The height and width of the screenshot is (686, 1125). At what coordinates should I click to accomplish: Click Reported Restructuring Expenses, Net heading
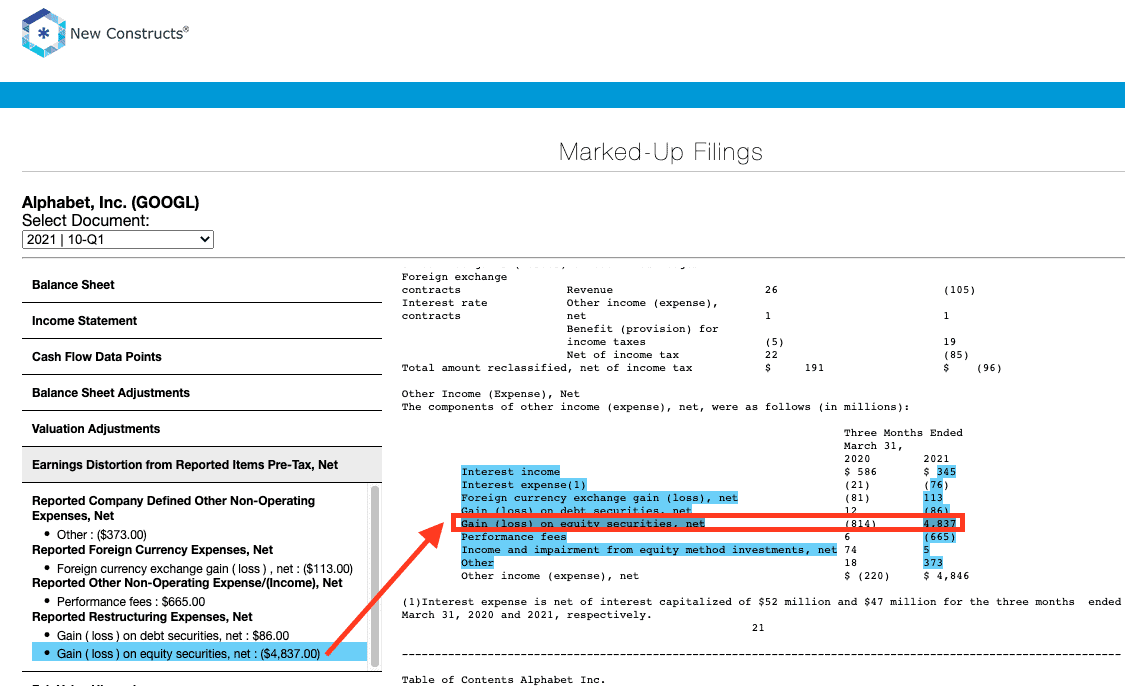(142, 616)
